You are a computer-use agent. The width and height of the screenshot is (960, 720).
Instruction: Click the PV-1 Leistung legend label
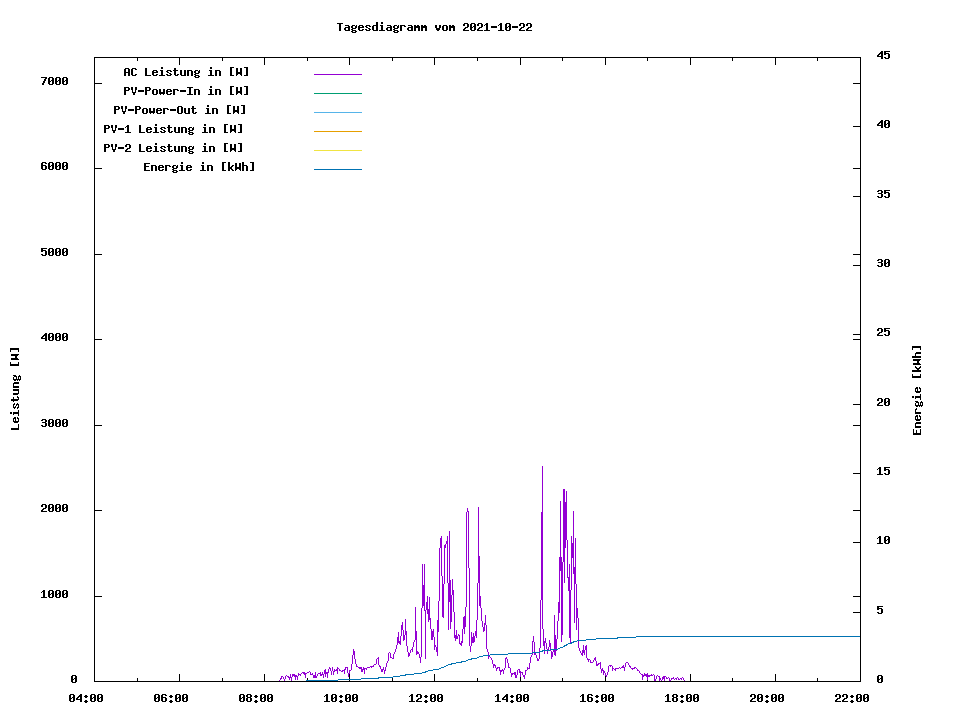pos(173,129)
